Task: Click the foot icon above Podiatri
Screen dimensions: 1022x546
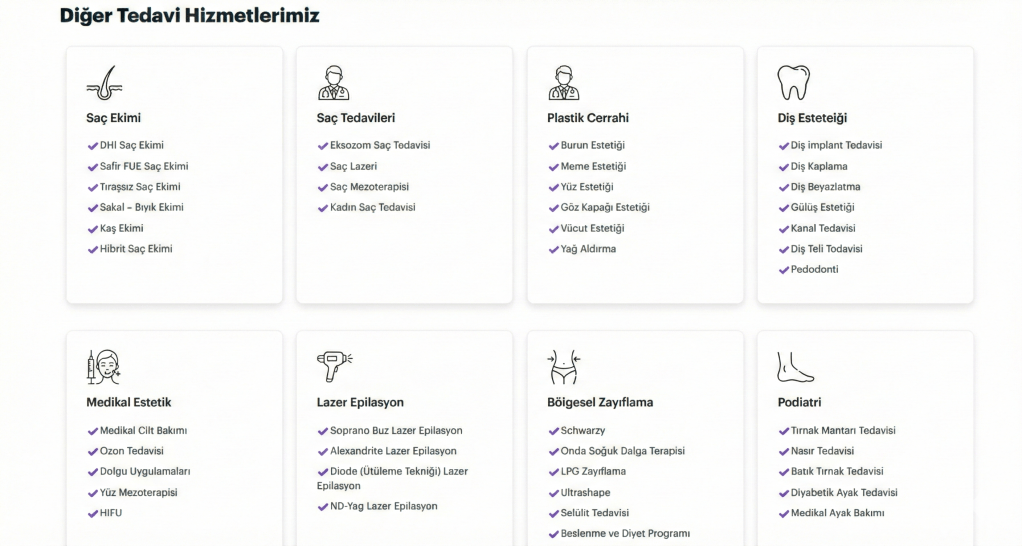Action: click(x=795, y=368)
